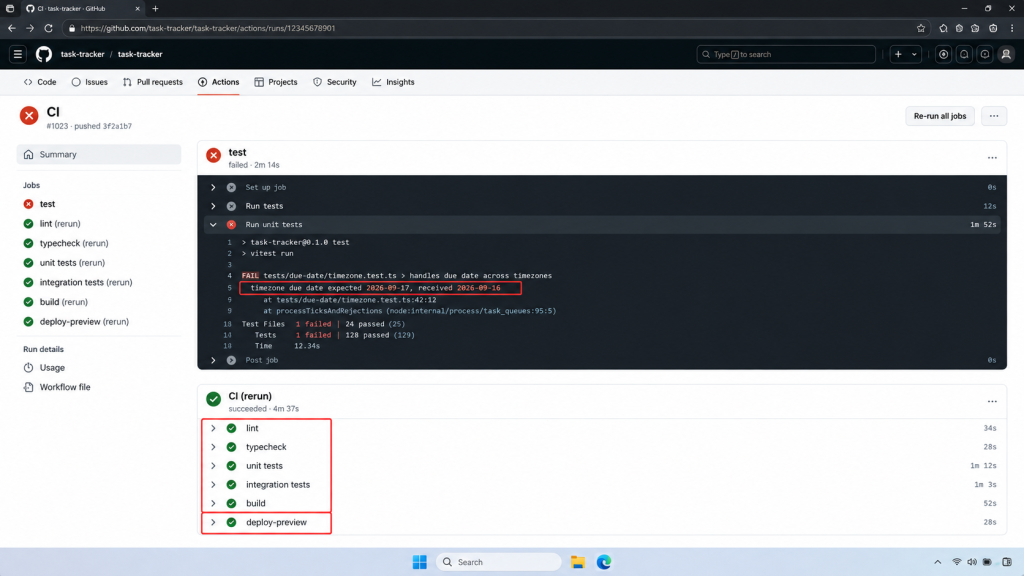
Task: Open the create new dropdown arrow
Action: [x=914, y=54]
